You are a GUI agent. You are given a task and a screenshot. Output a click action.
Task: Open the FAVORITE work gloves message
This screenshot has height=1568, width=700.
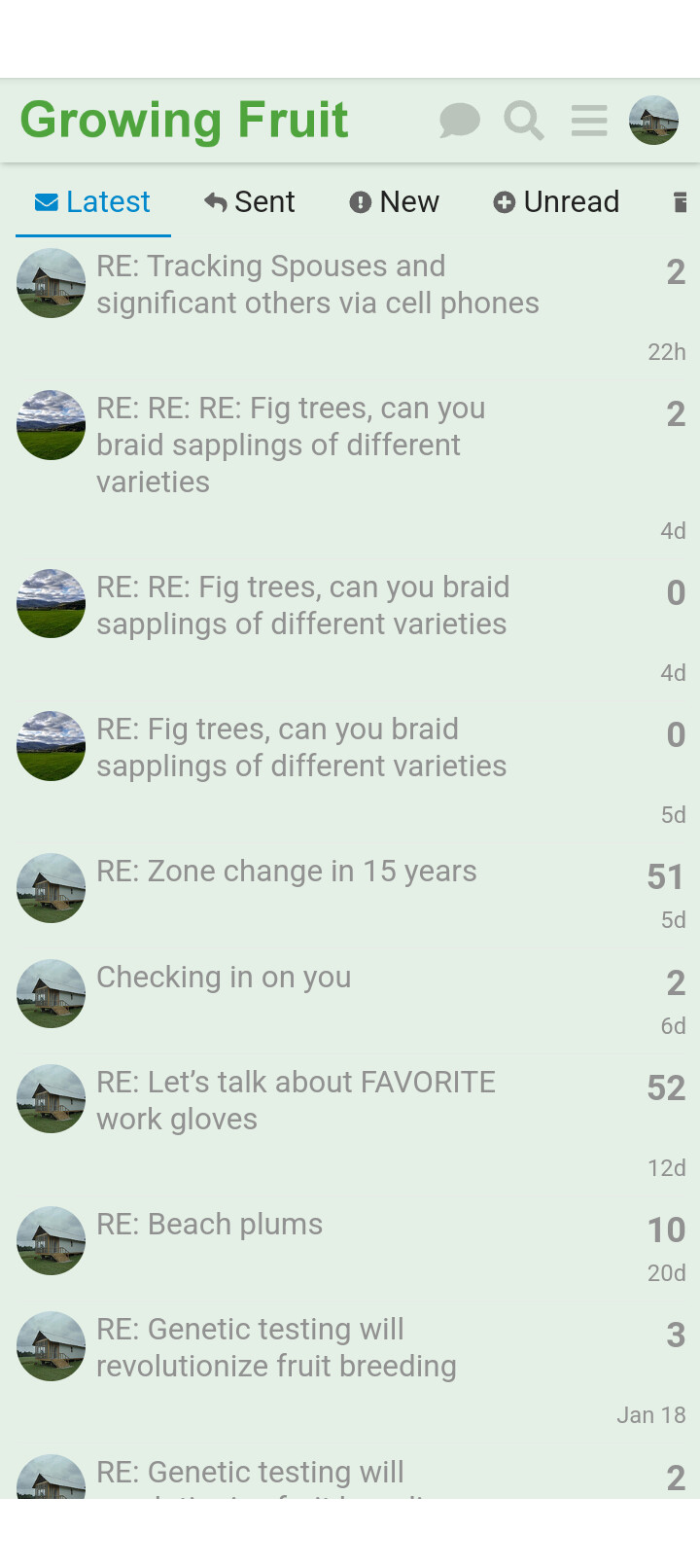296,1100
